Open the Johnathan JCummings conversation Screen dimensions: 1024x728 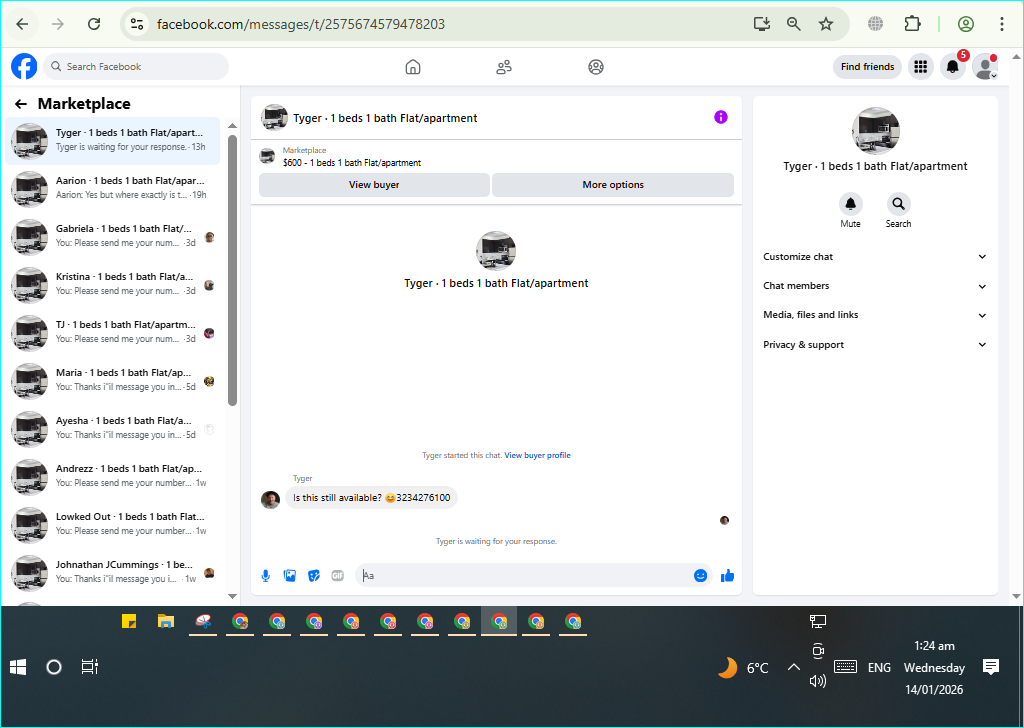coord(112,572)
